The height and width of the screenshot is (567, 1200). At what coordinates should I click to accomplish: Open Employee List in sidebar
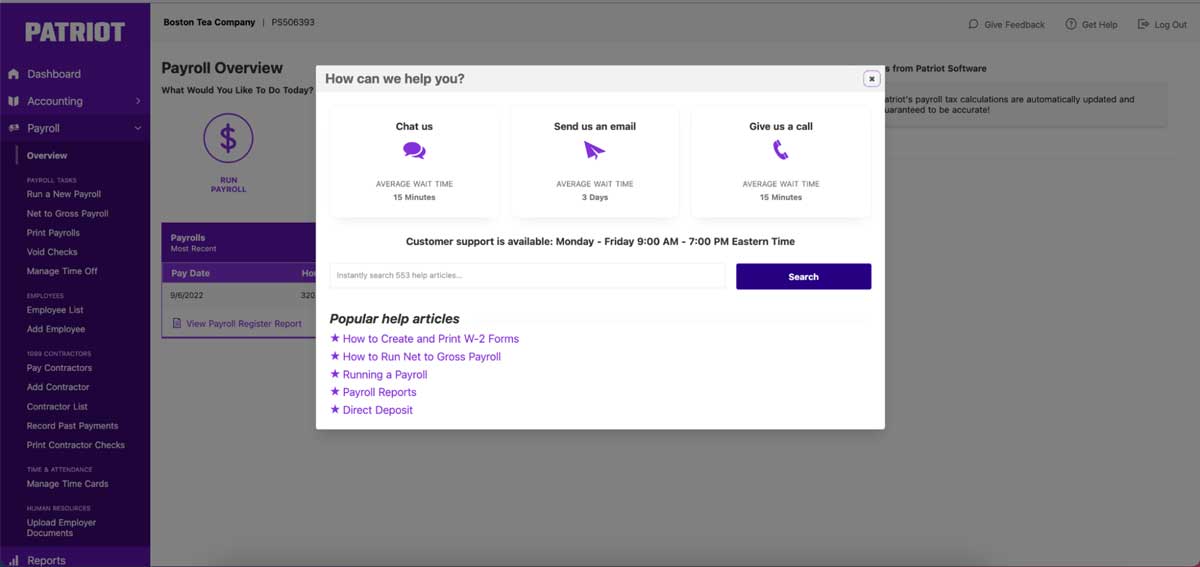click(55, 310)
